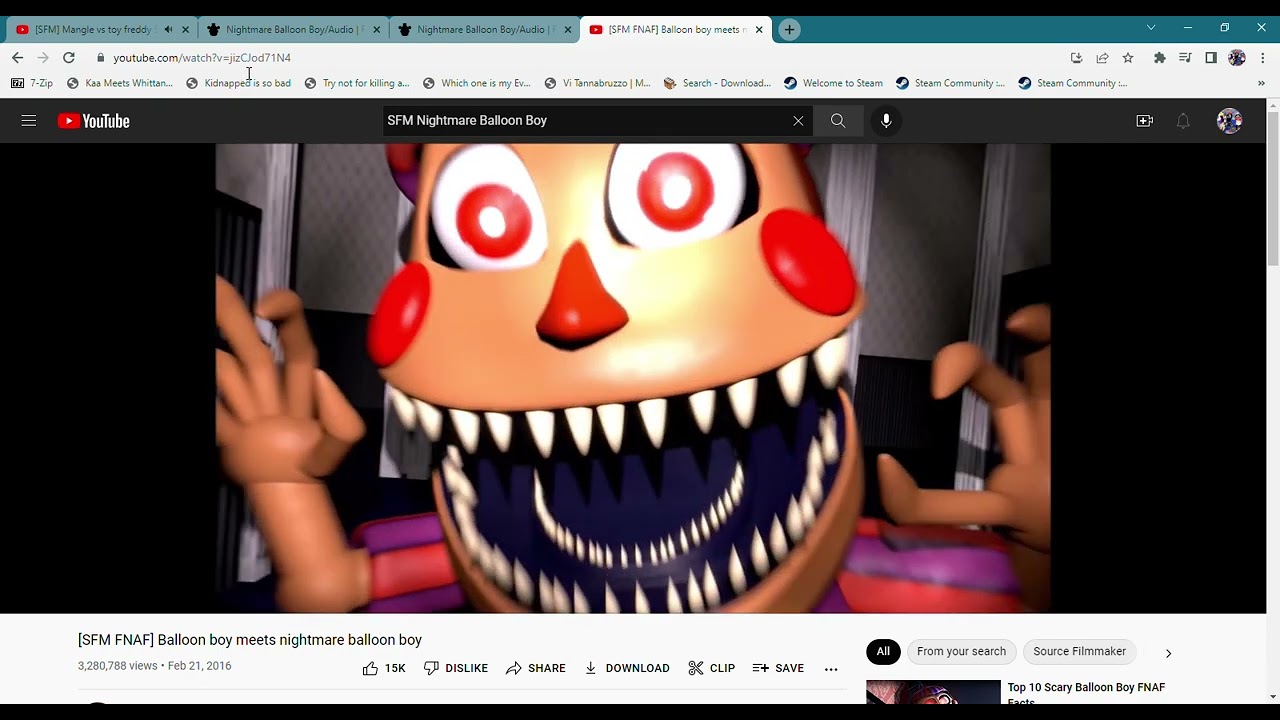The image size is (1280, 720).
Task: Open the Create video camera icon
Action: 1145,121
